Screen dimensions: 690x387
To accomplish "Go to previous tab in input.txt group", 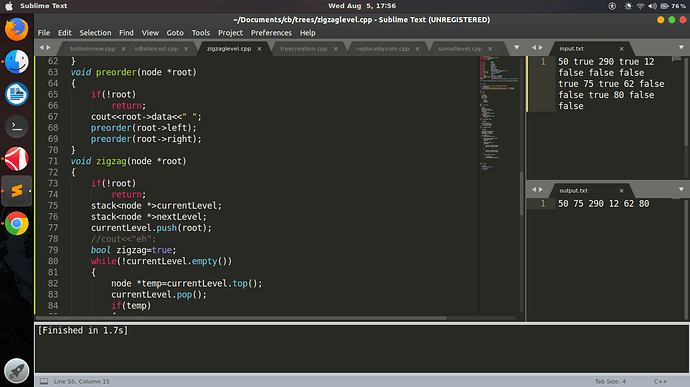I will (534, 48).
